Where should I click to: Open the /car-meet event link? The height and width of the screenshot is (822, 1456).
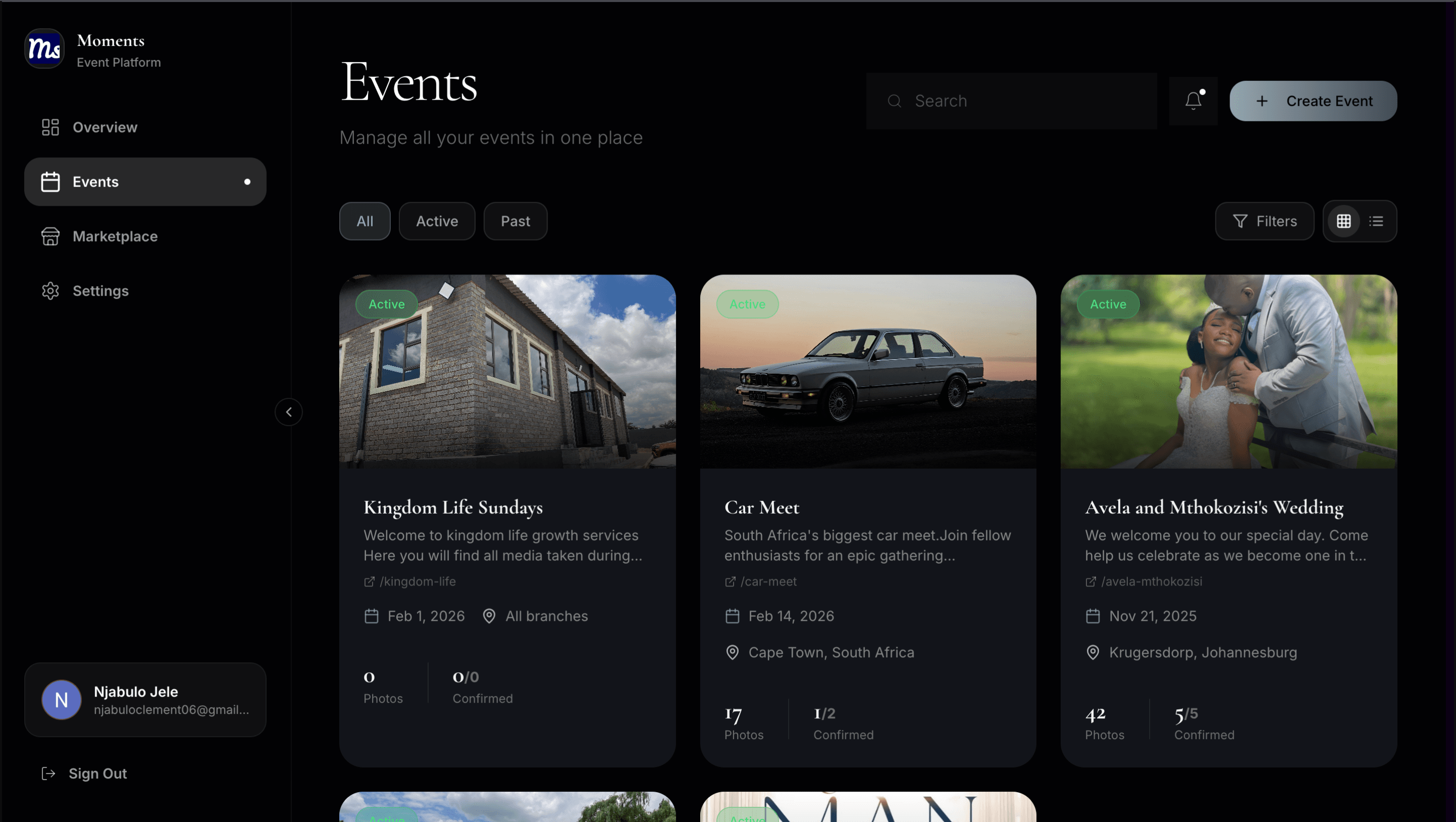(760, 581)
